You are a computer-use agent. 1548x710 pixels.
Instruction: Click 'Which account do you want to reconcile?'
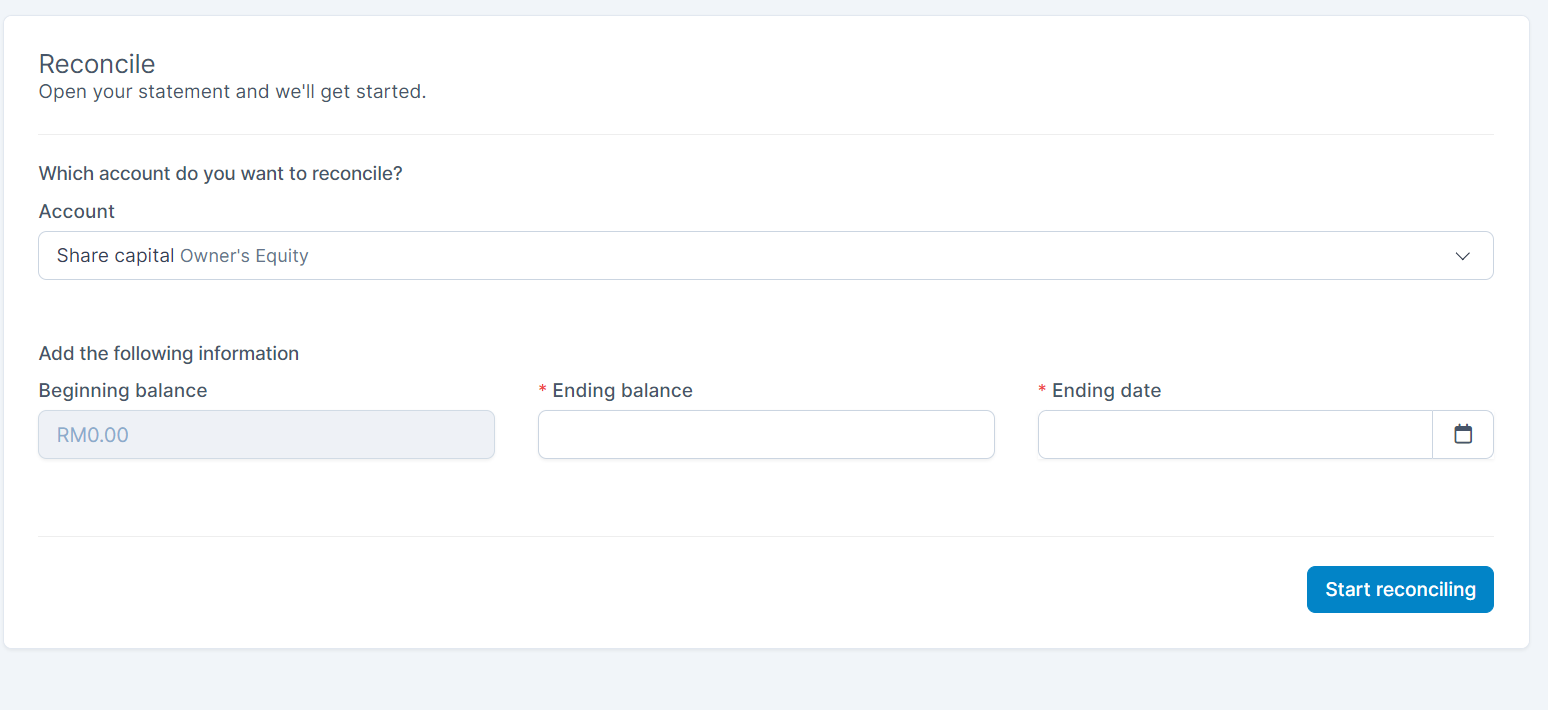[x=220, y=173]
